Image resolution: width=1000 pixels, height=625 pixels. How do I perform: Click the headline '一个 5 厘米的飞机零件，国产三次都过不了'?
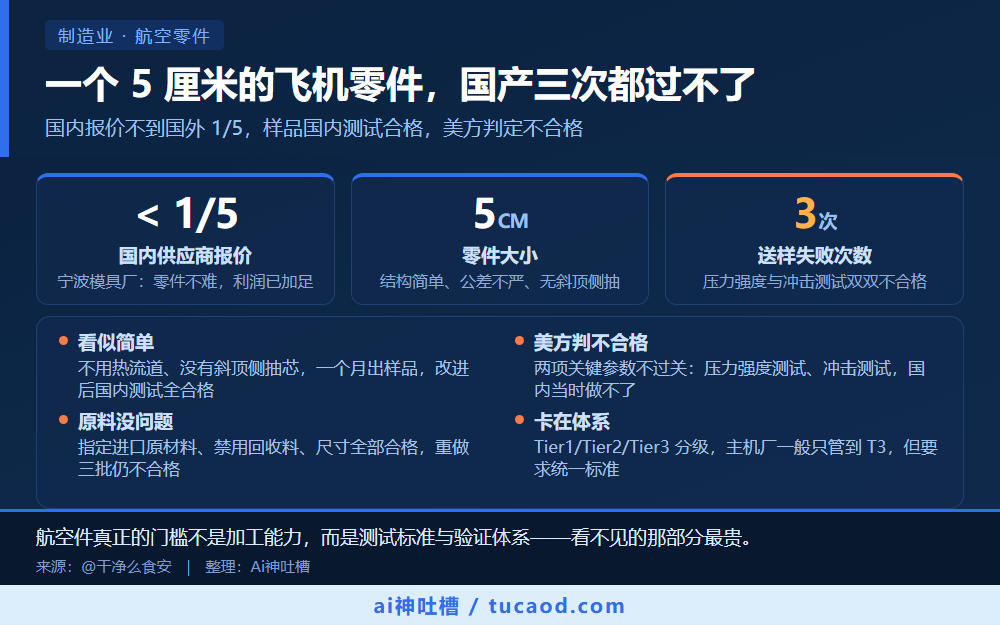400,84
